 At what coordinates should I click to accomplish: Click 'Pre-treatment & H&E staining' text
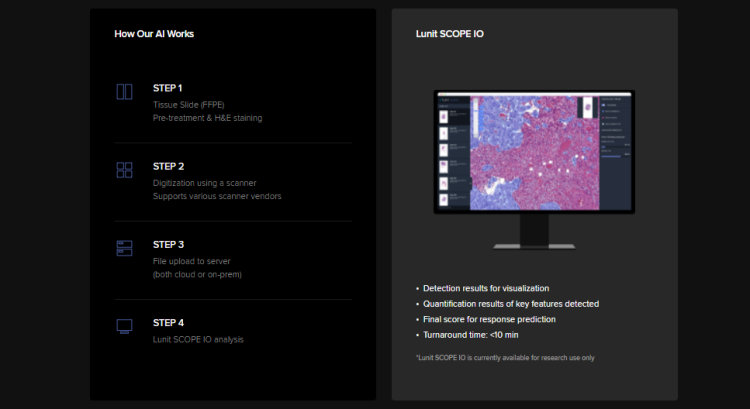point(208,118)
